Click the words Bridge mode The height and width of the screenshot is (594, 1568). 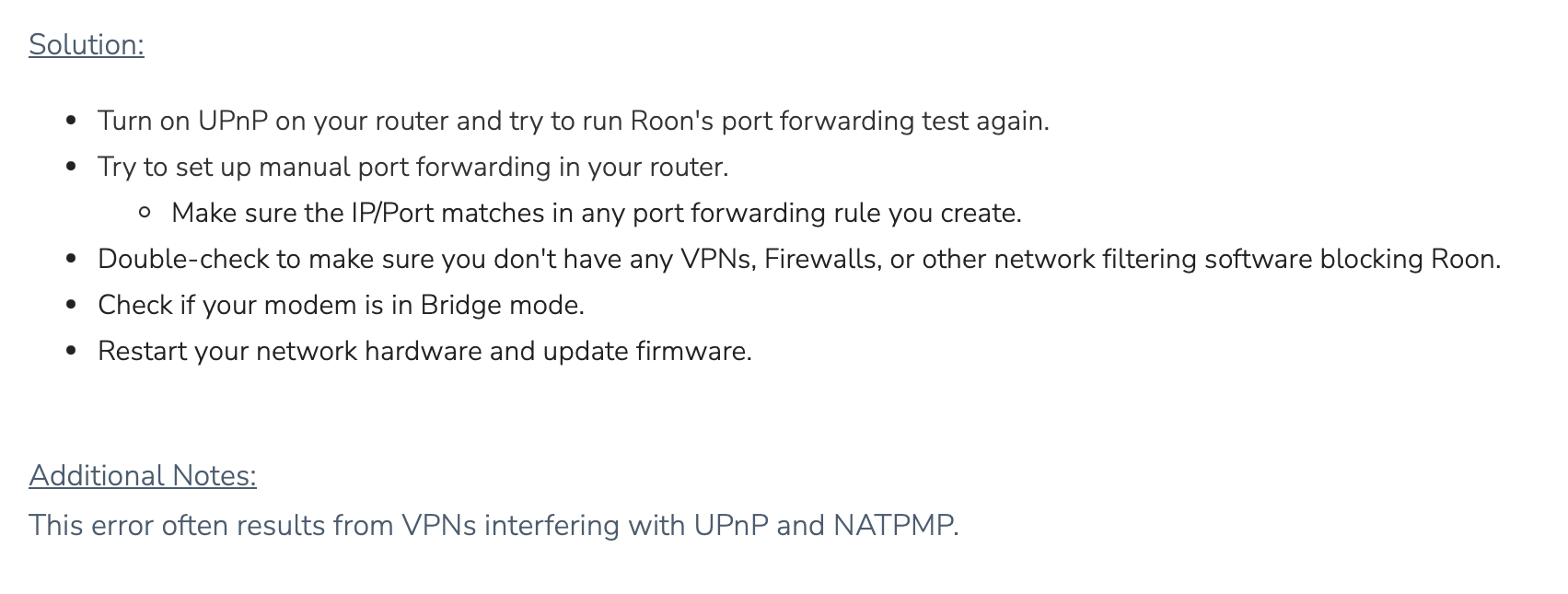pyautogui.click(x=503, y=305)
